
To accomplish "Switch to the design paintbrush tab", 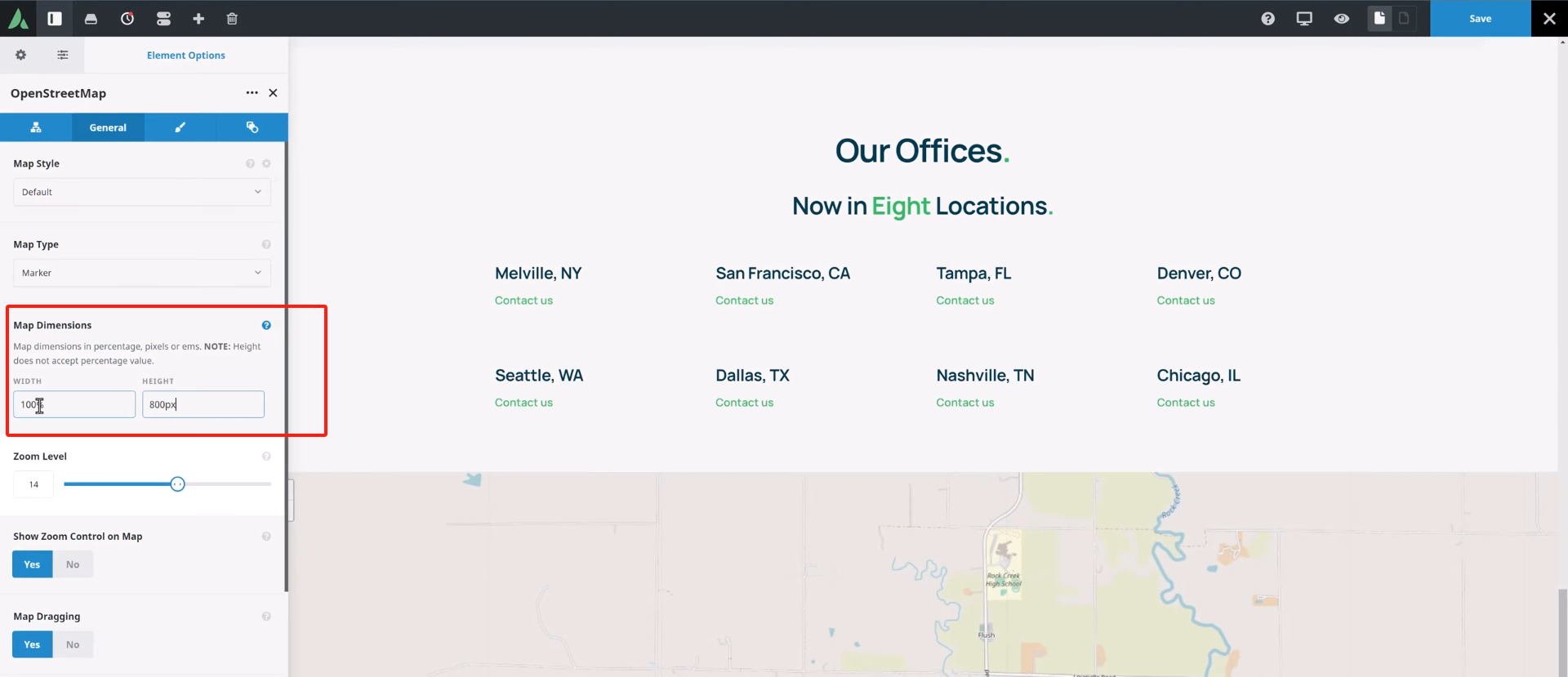I will (180, 127).
